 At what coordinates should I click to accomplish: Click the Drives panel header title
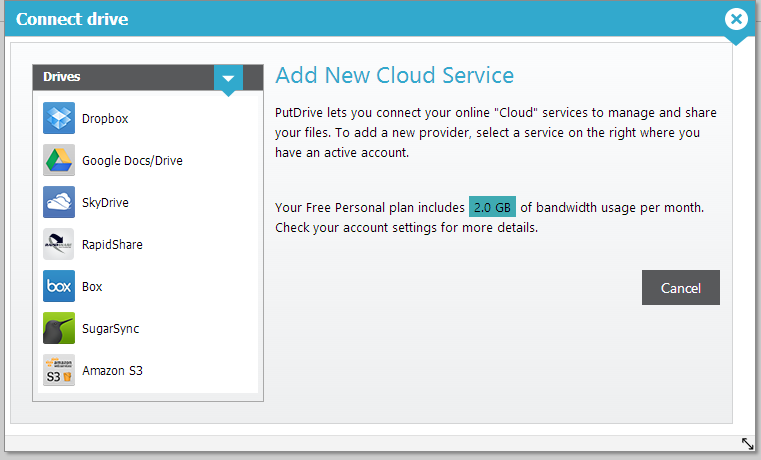pos(62,77)
